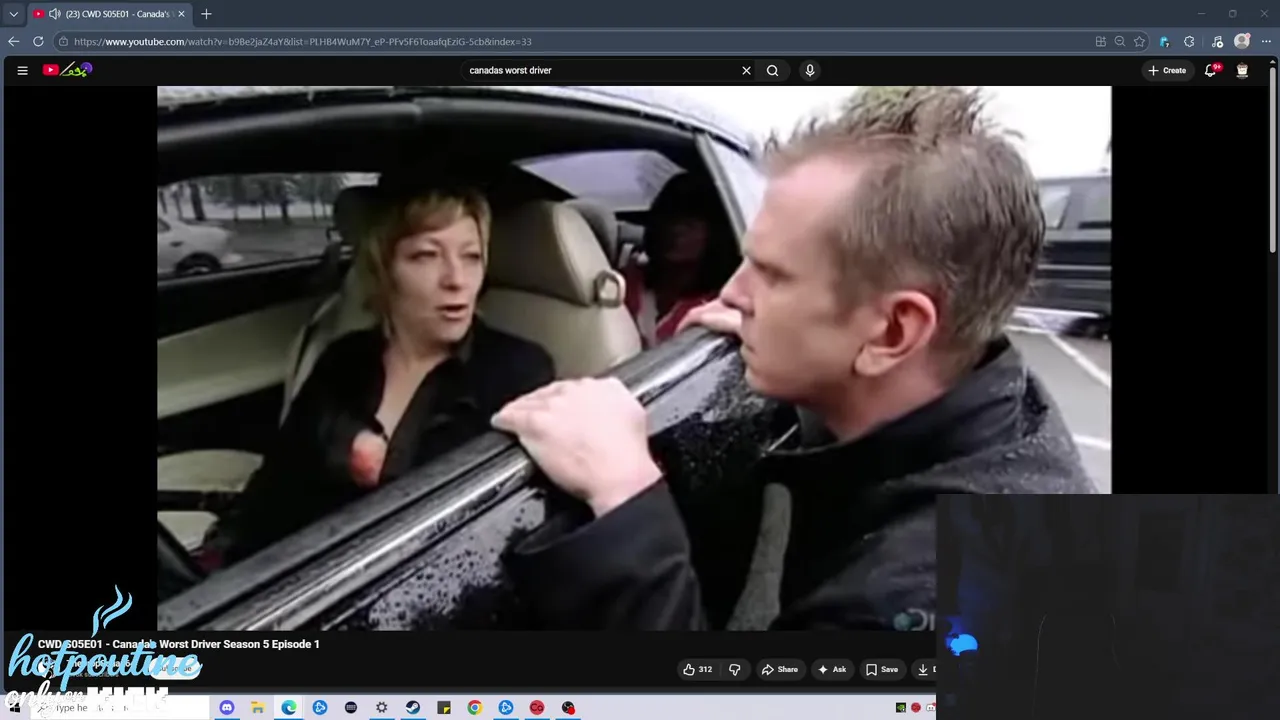
Task: Open OBS Studio on the taskbar
Action: click(568, 708)
